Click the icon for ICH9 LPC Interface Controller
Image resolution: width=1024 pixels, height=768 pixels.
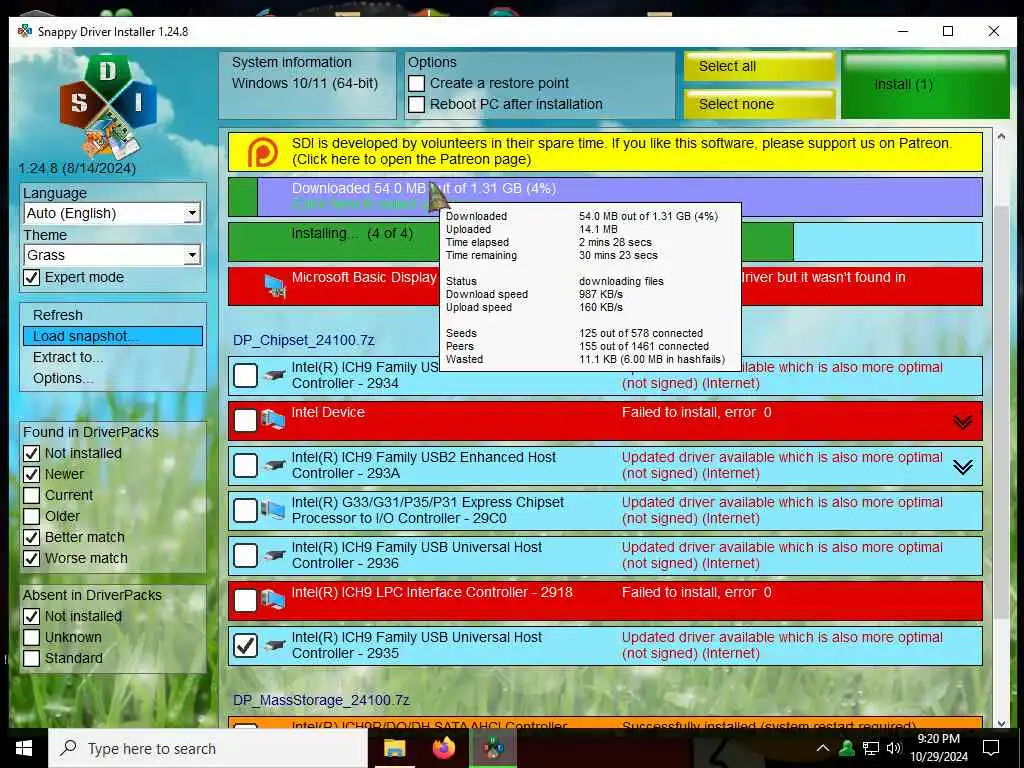273,600
